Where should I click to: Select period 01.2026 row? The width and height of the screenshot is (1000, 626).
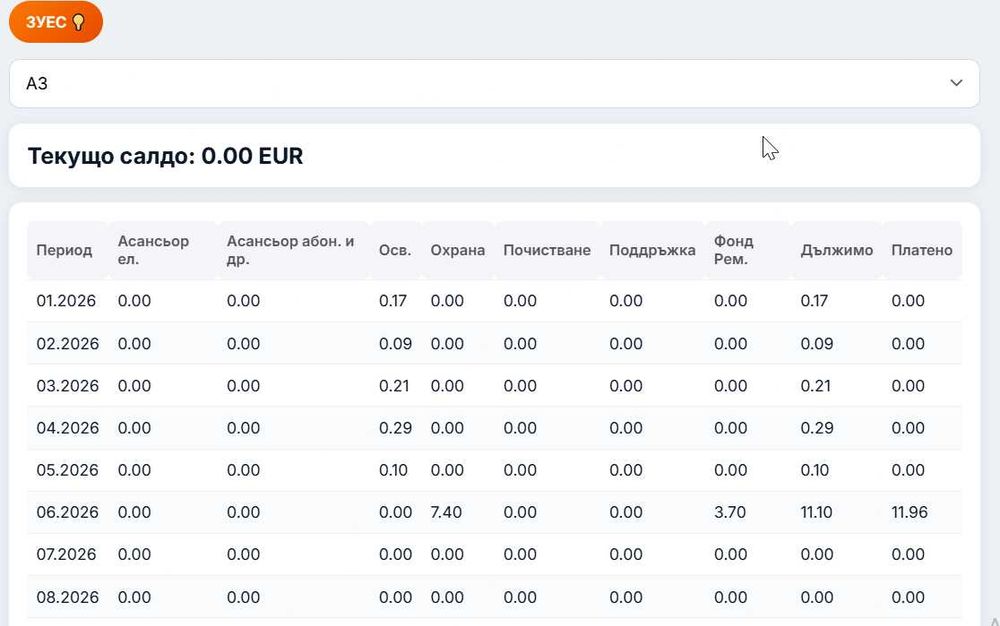(494, 301)
